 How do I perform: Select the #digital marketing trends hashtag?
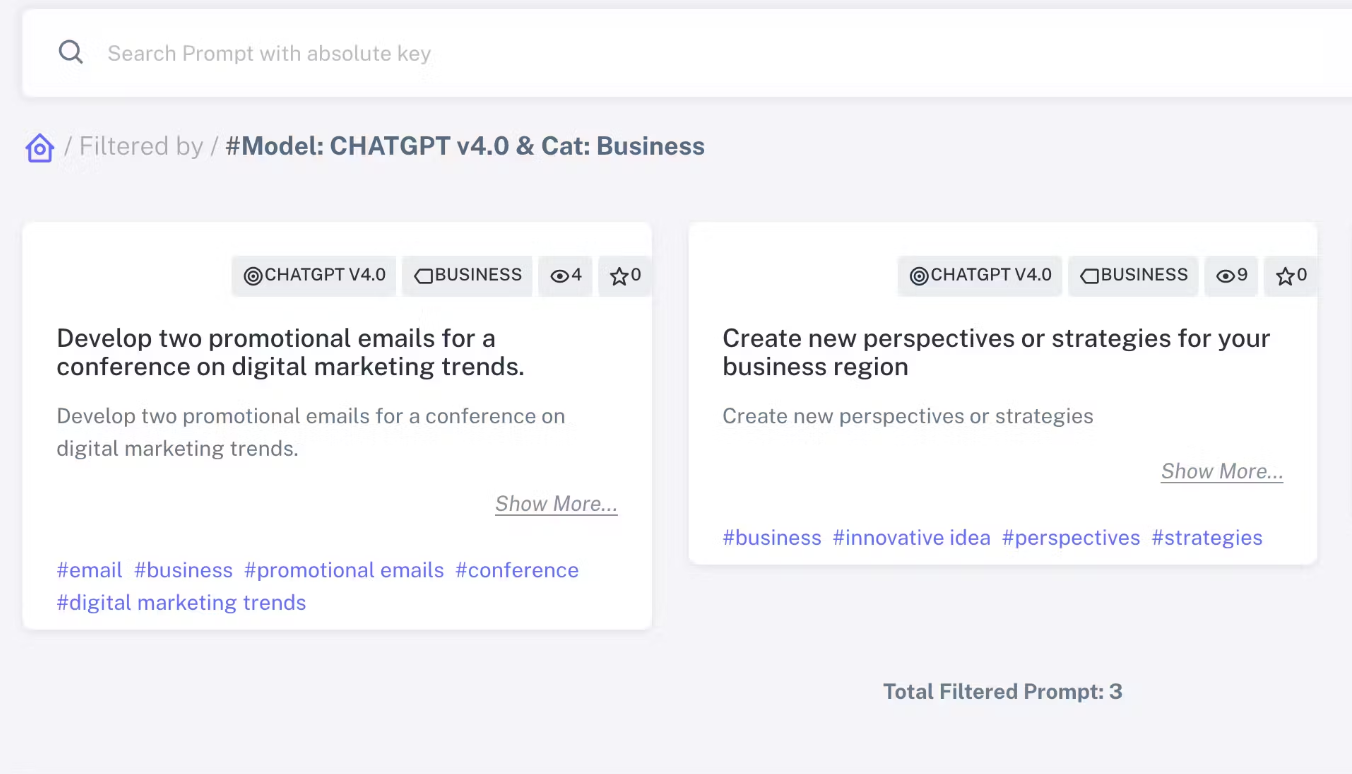coord(181,603)
